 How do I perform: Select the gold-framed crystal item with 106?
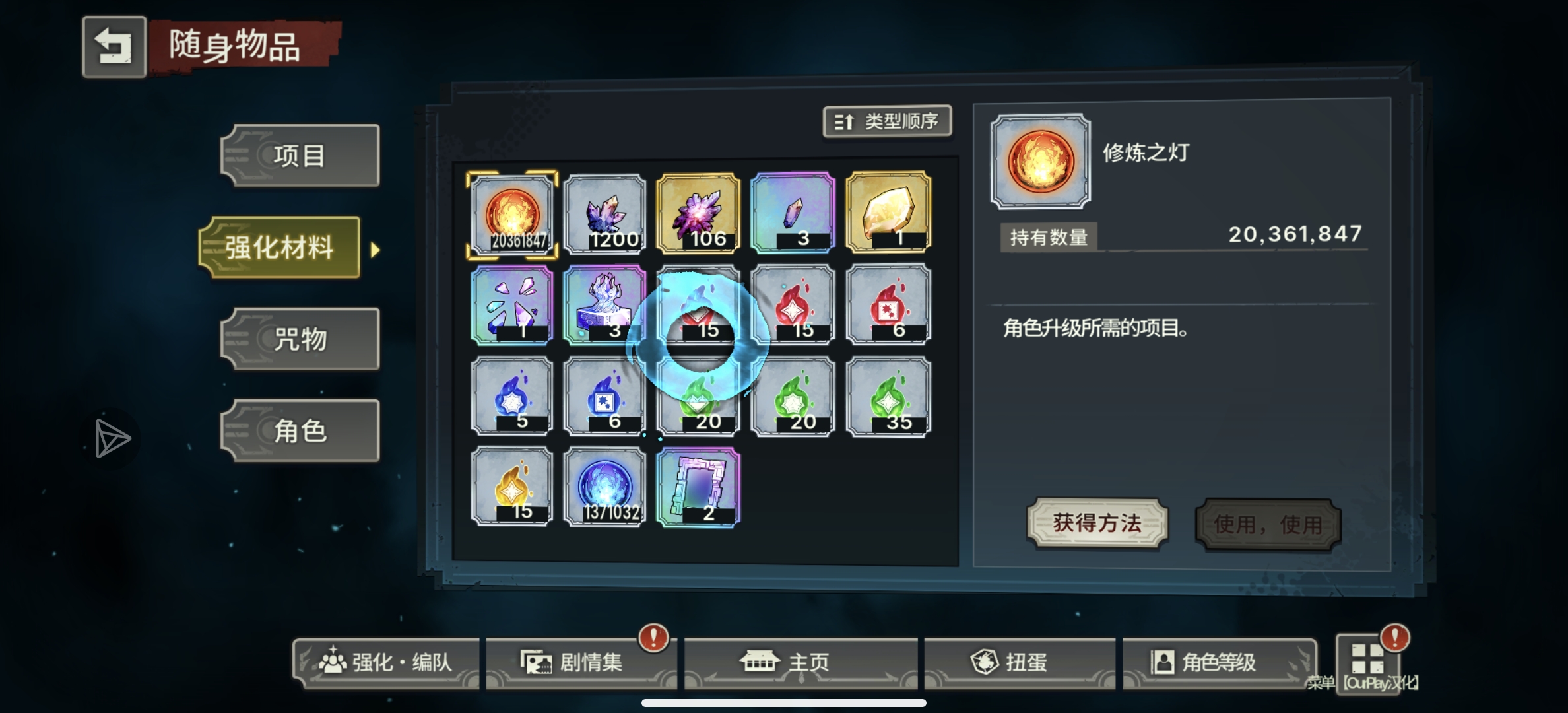click(698, 213)
